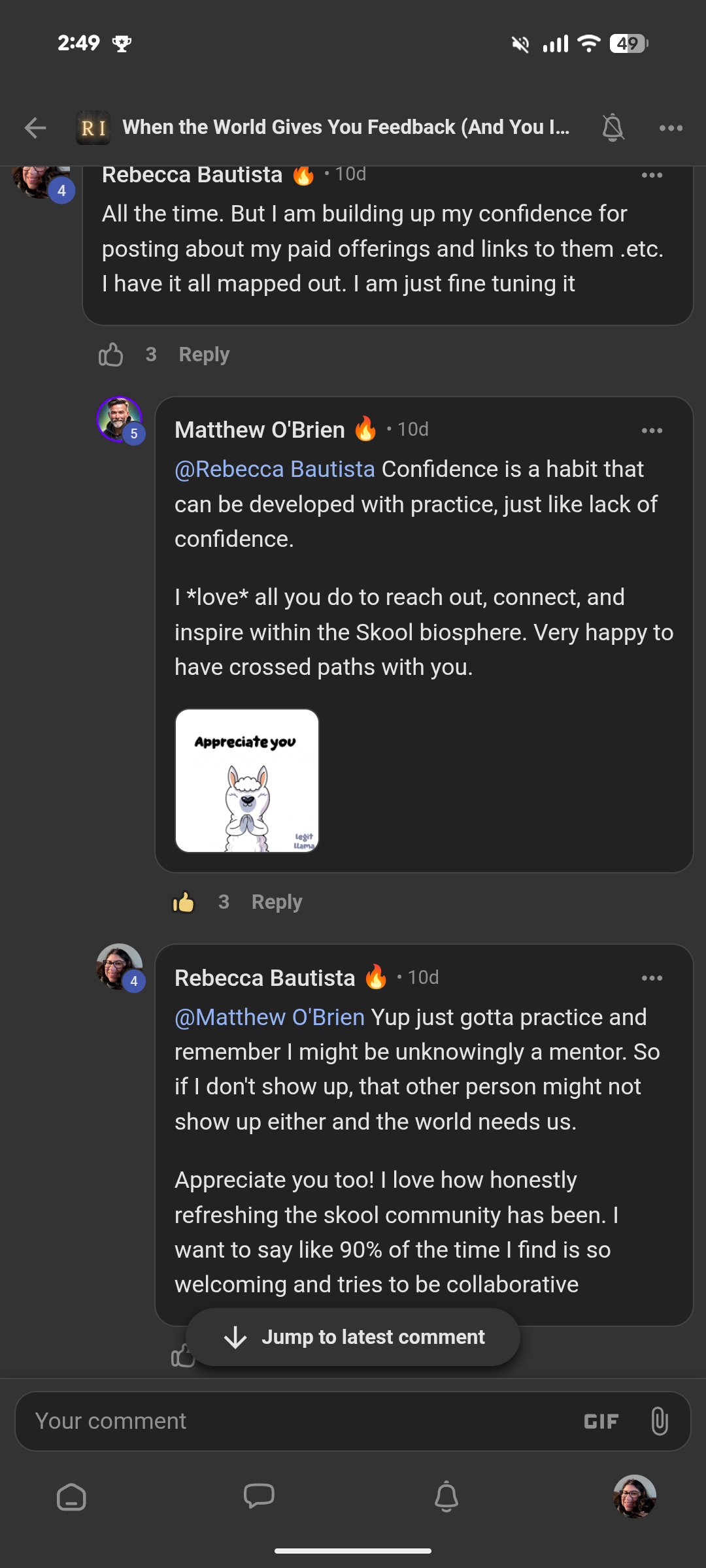Image resolution: width=706 pixels, height=1568 pixels.
Task: Jump to latest comment
Action: click(353, 1337)
